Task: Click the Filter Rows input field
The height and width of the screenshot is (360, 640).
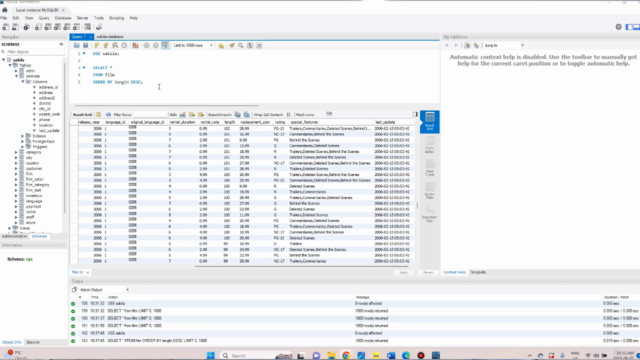Action: pyautogui.click(x=150, y=115)
